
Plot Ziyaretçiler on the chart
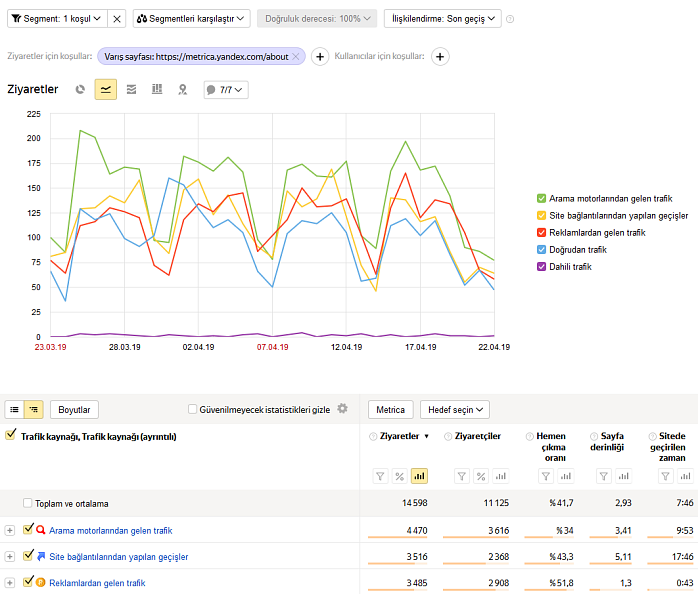coord(501,476)
